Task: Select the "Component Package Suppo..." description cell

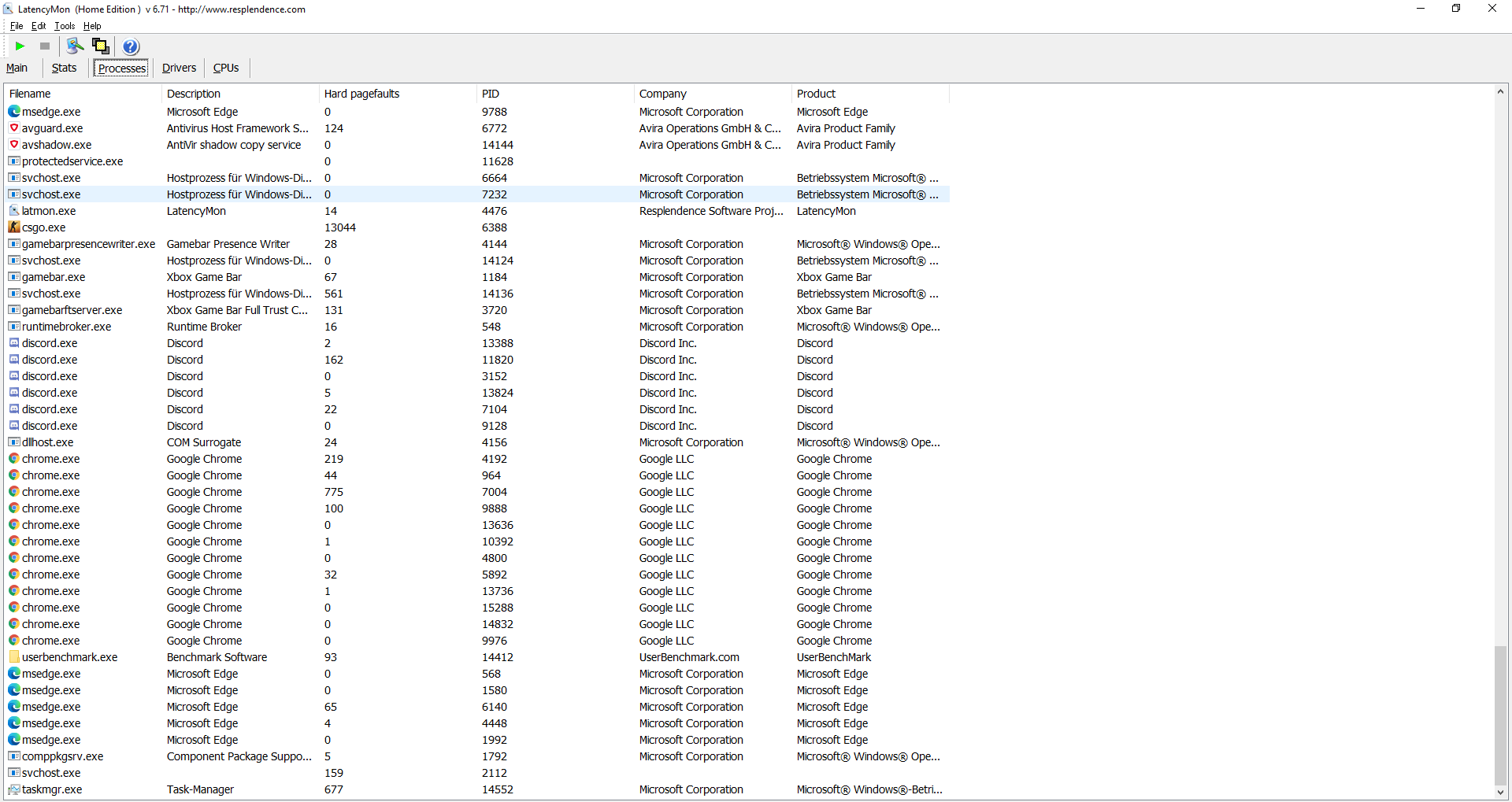Action: coord(239,756)
